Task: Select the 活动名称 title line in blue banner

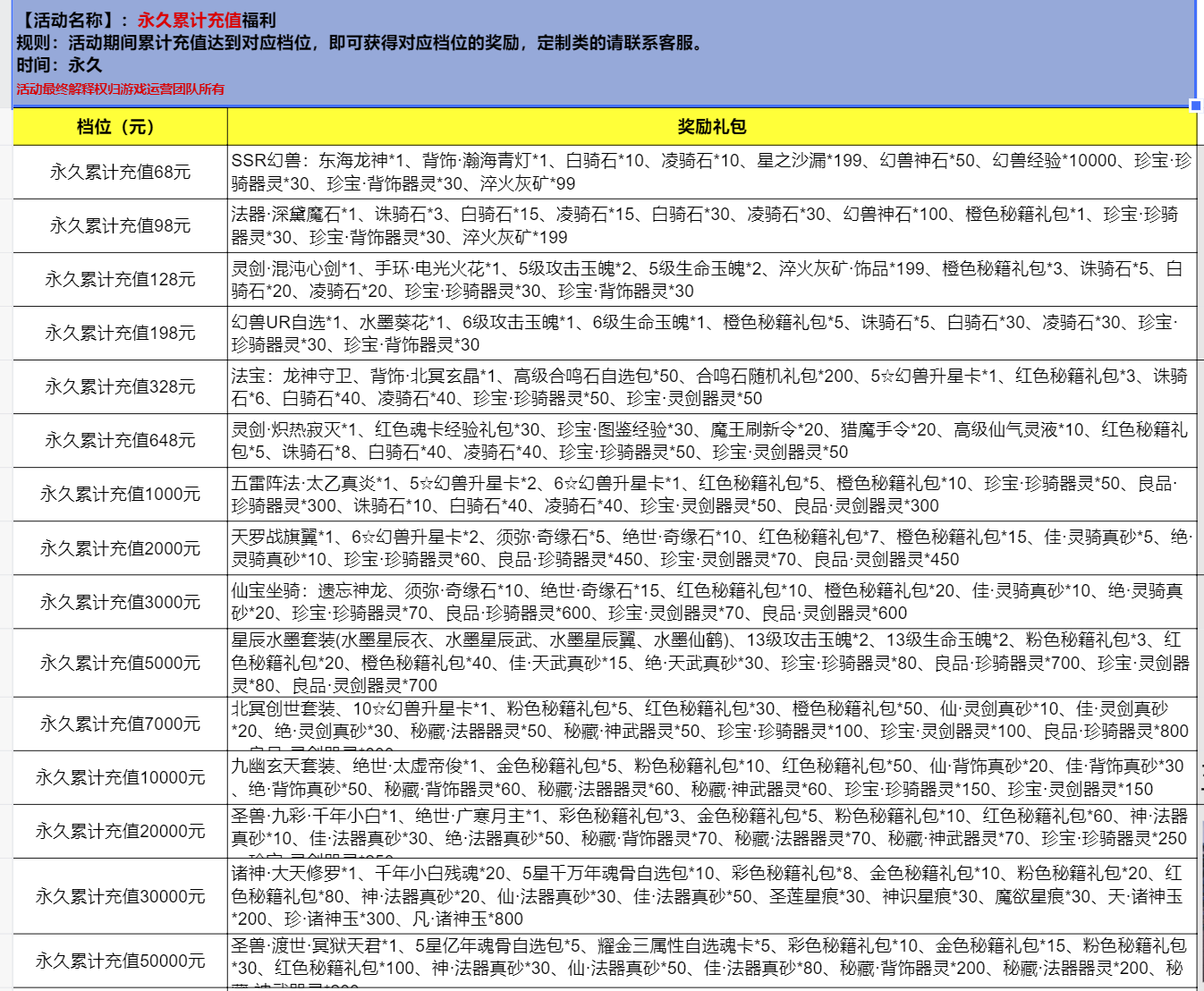Action: click(x=147, y=20)
